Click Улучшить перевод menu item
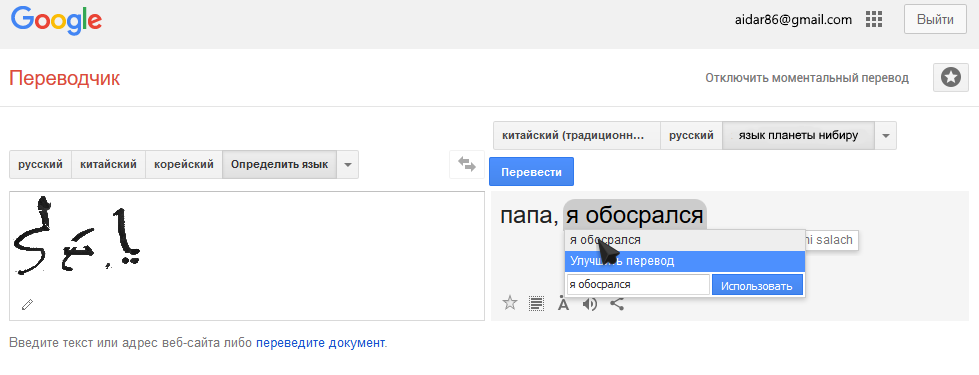This screenshot has width=979, height=375. (x=685, y=261)
